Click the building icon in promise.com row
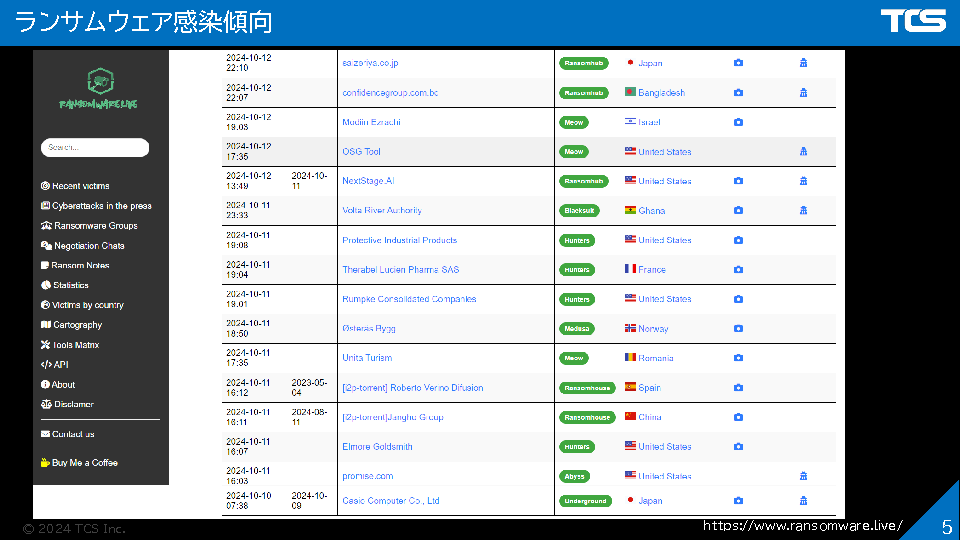 tap(803, 476)
